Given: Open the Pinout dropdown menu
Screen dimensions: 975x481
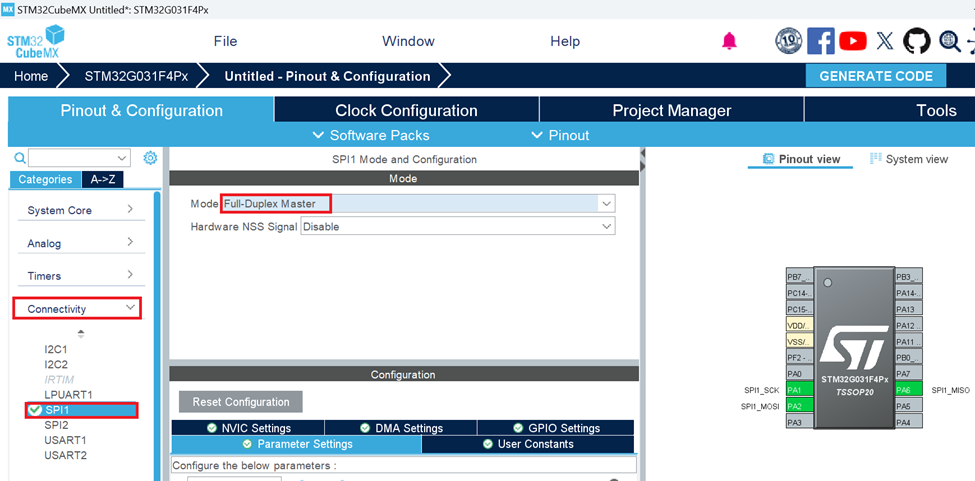Looking at the screenshot, I should point(560,135).
